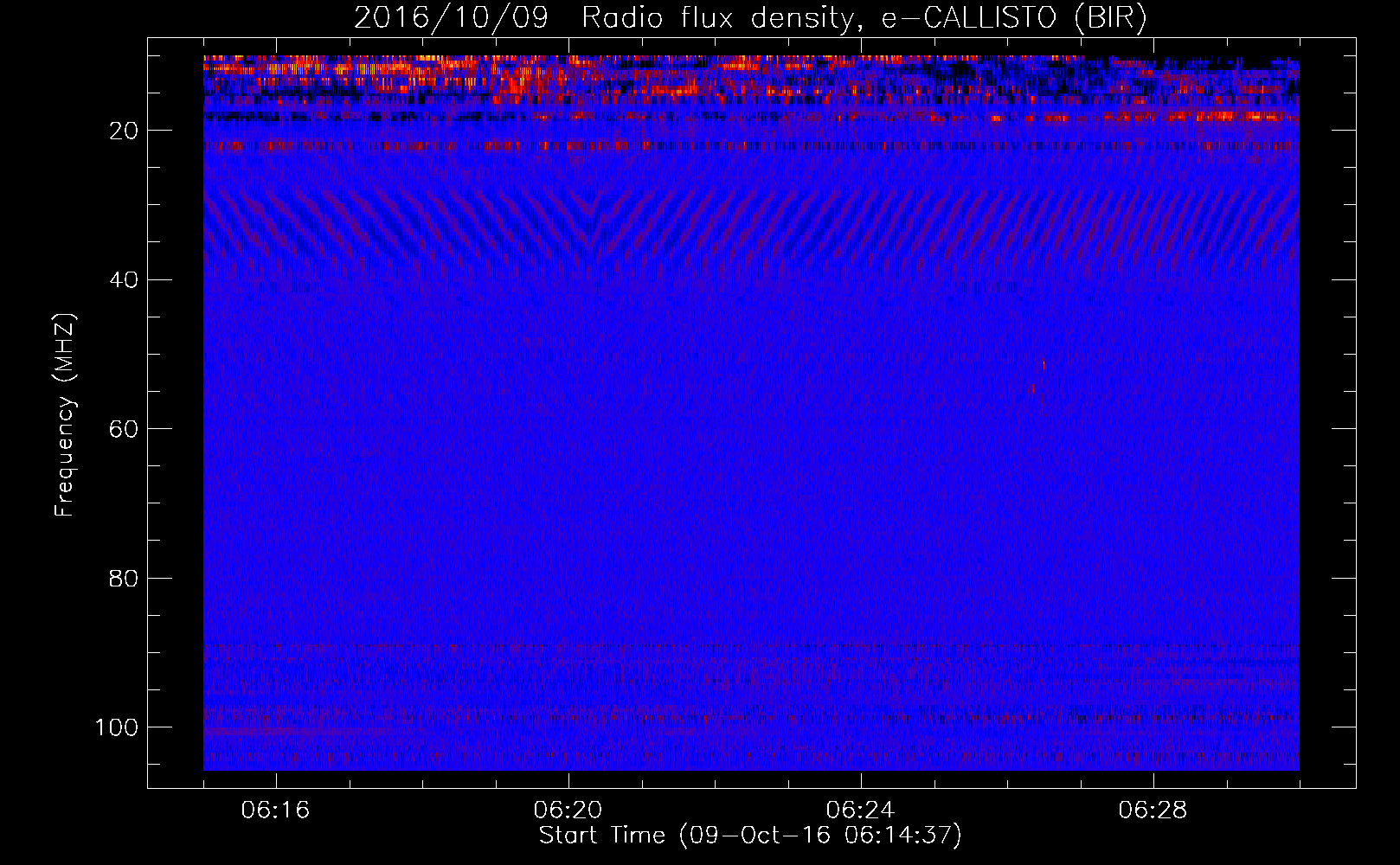Viewport: 1400px width, 865px height.
Task: Click the 'Frequency (MHZ)' axis label
Action: point(66,415)
